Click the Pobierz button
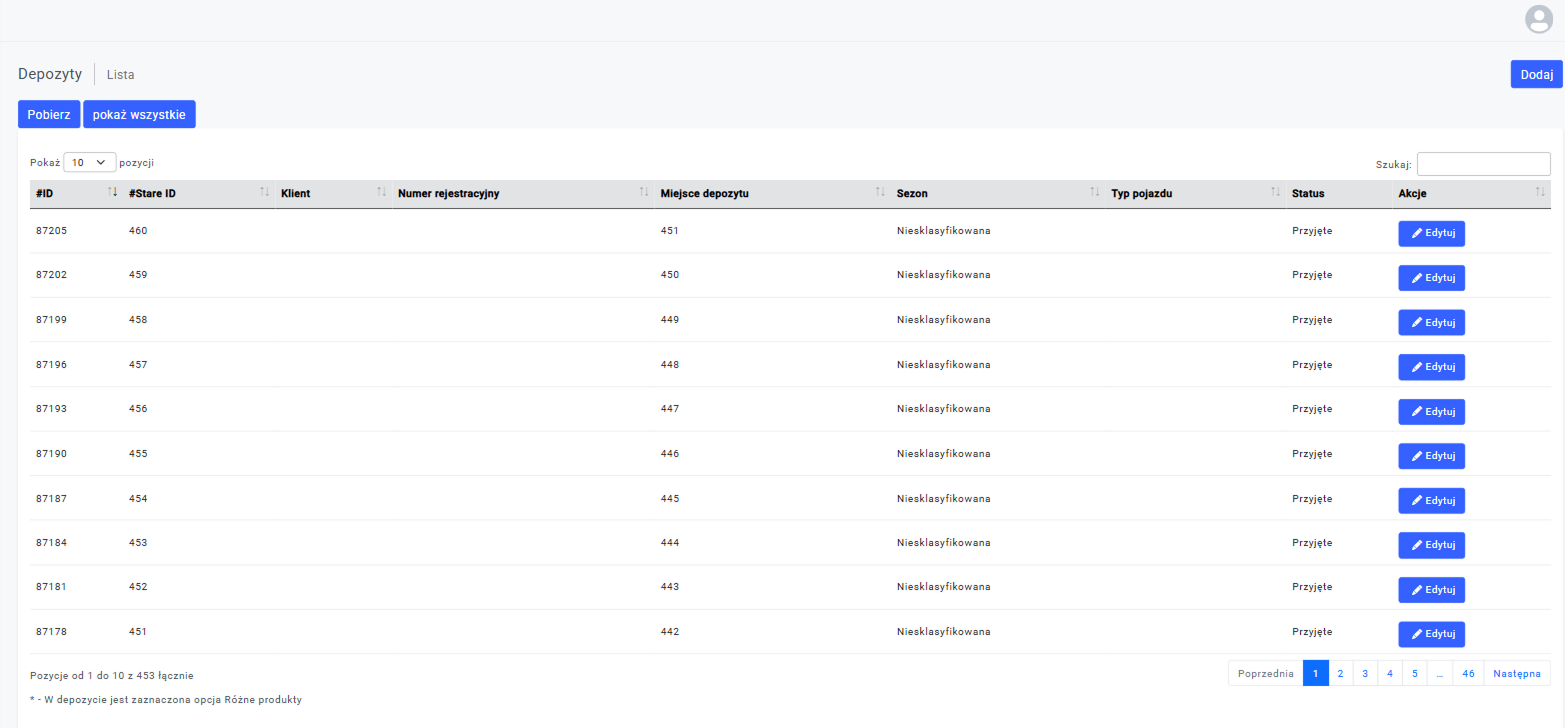The height and width of the screenshot is (728, 1565). pos(49,115)
